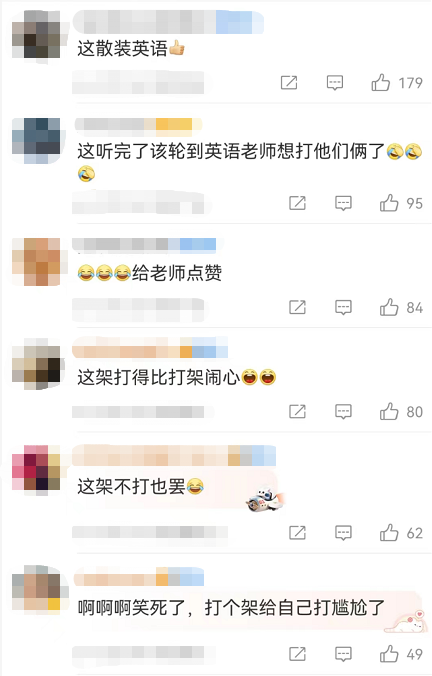
Task: Like the comment with 49 likes
Action: (x=389, y=654)
